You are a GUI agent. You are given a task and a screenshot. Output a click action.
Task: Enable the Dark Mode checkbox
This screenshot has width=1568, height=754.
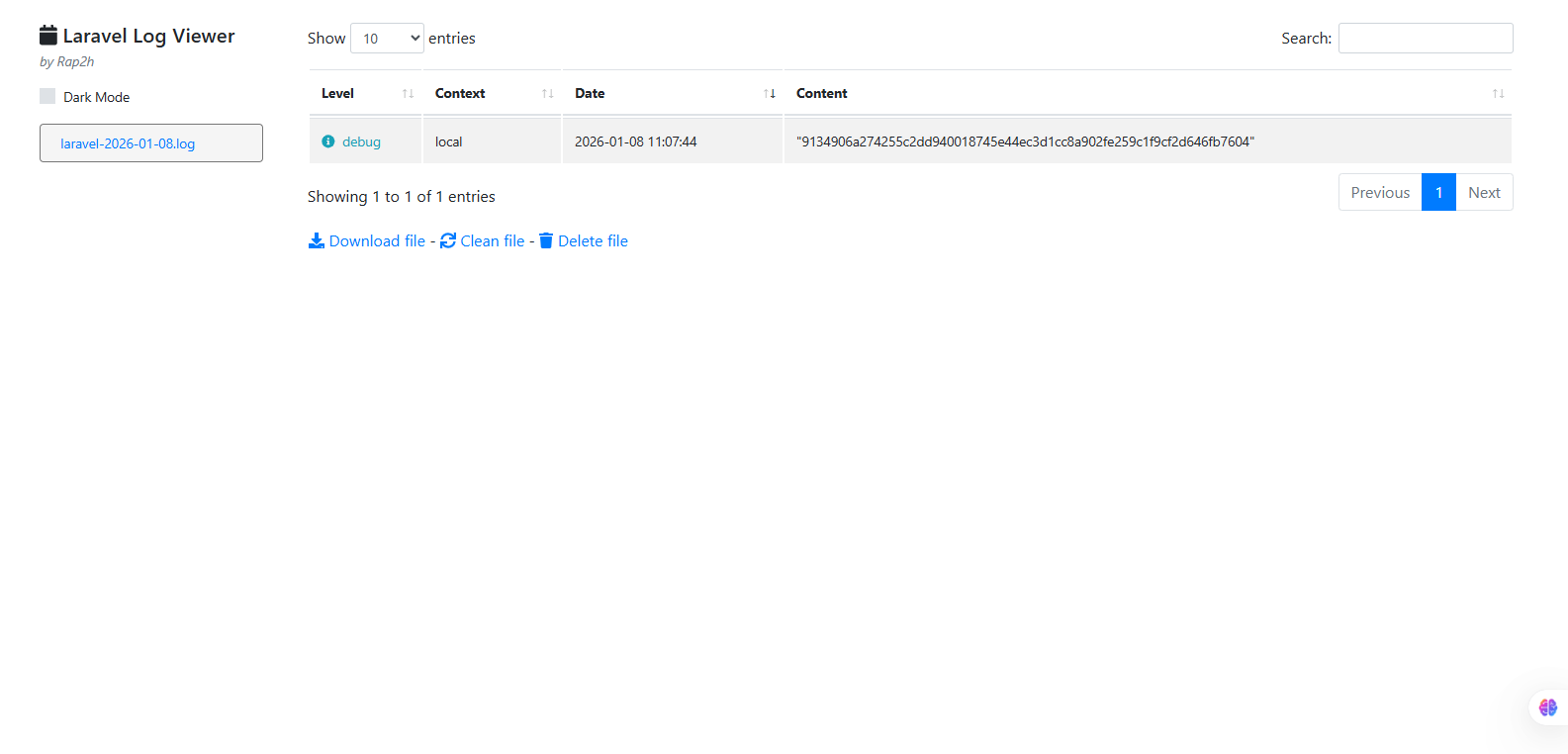47,96
